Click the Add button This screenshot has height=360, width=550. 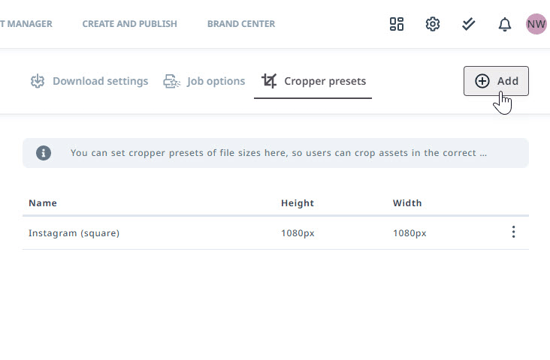pos(496,81)
